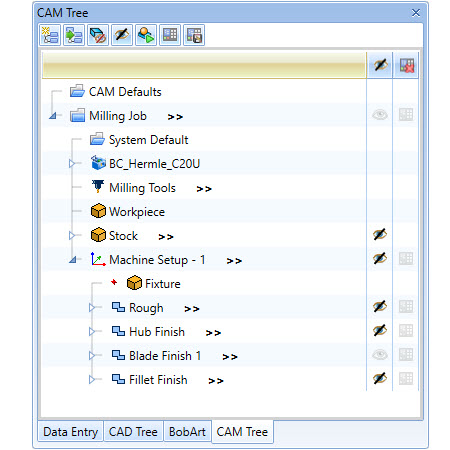This screenshot has width=450, height=450.
Task: Switch to the CAD Tree tab
Action: [x=133, y=432]
